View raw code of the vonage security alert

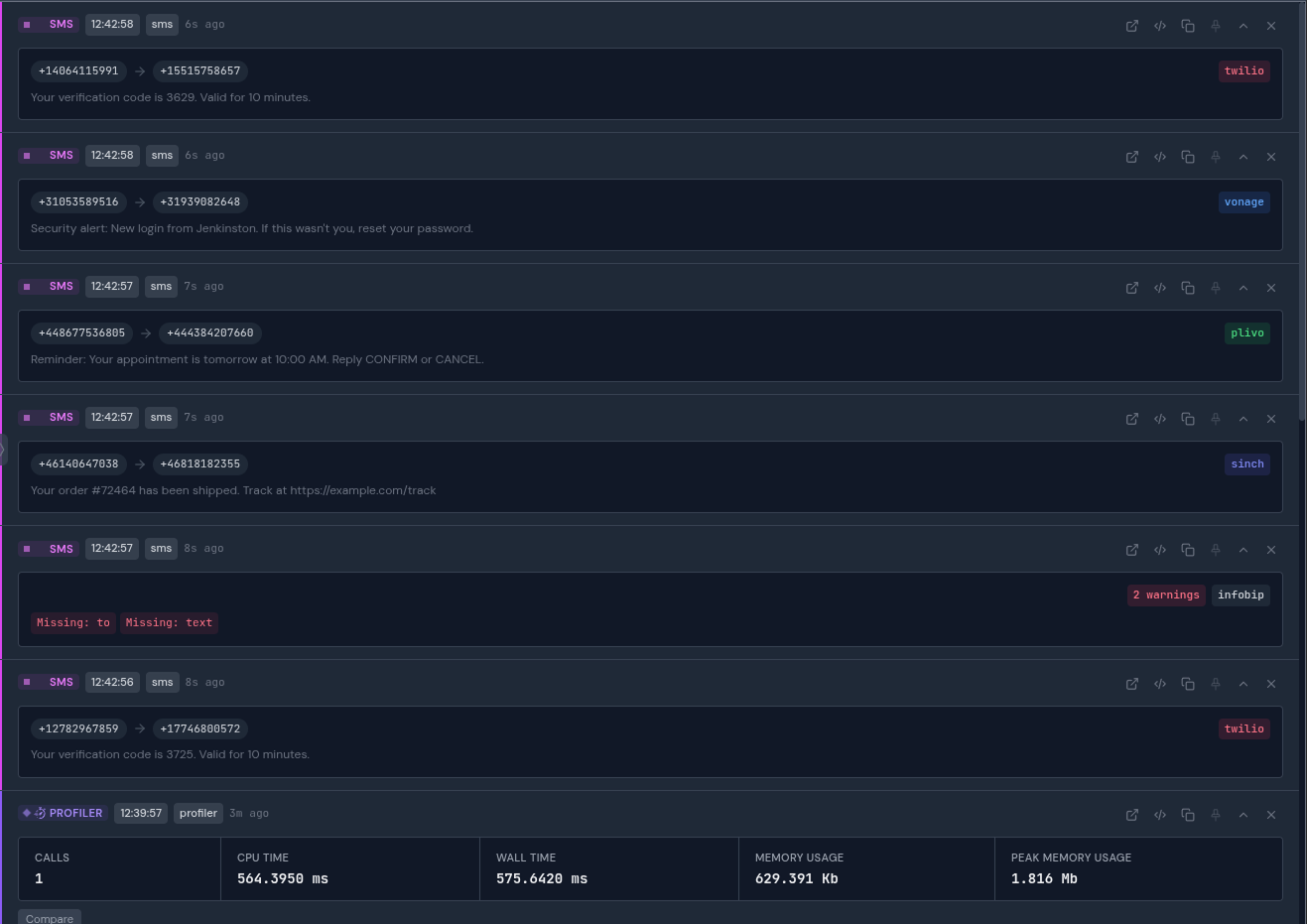[x=1160, y=156]
